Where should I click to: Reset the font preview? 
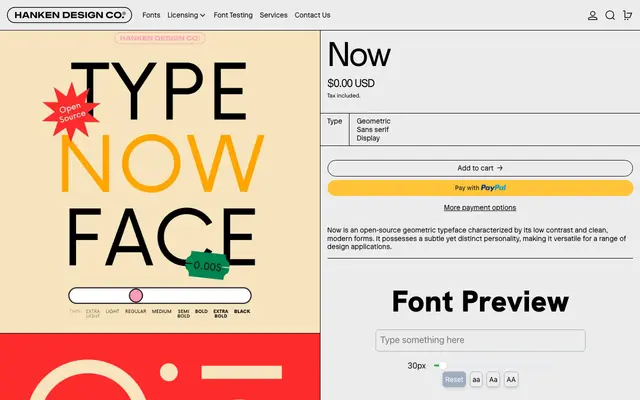tap(454, 380)
